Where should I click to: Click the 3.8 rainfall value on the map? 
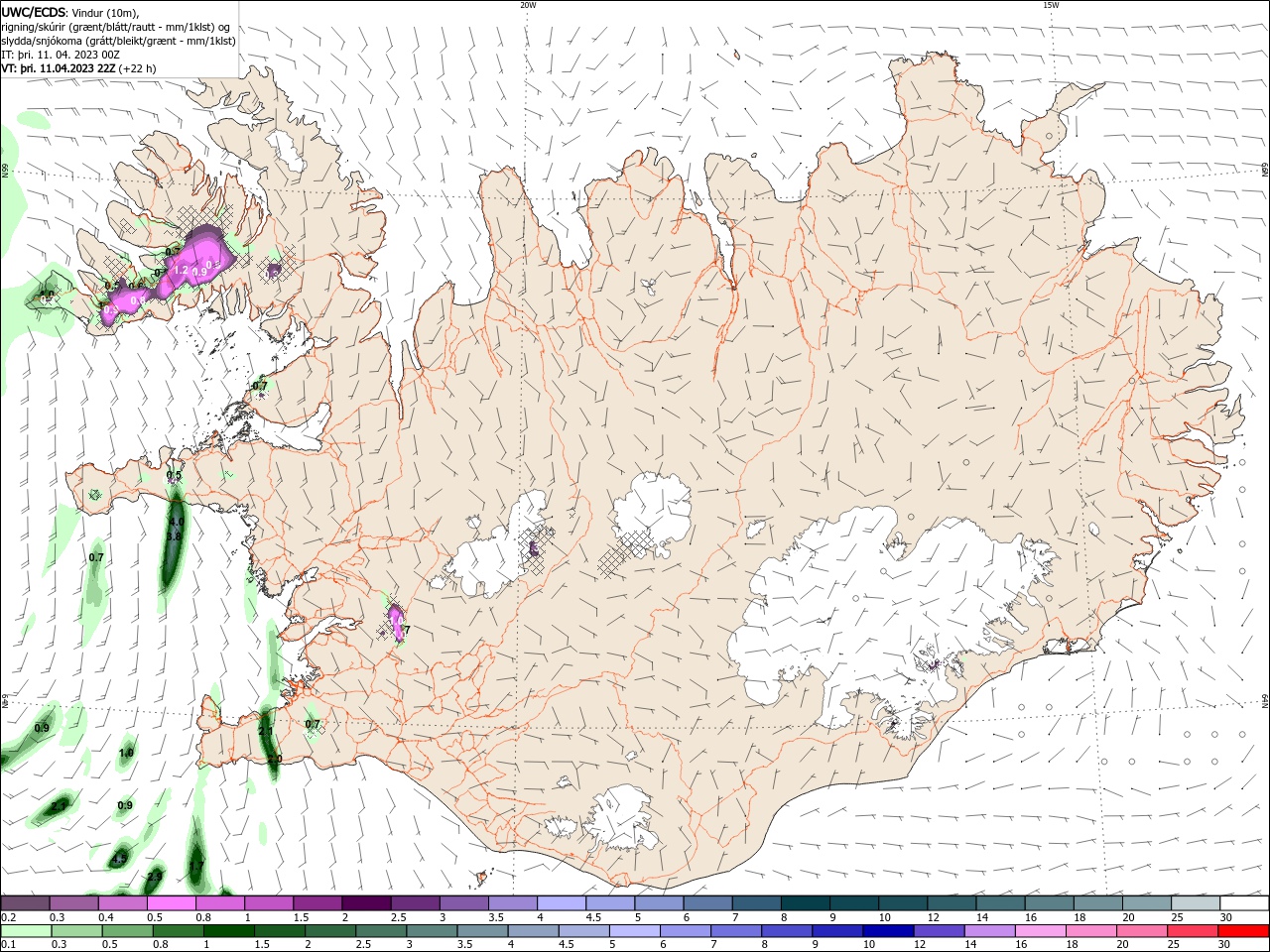pyautogui.click(x=174, y=535)
